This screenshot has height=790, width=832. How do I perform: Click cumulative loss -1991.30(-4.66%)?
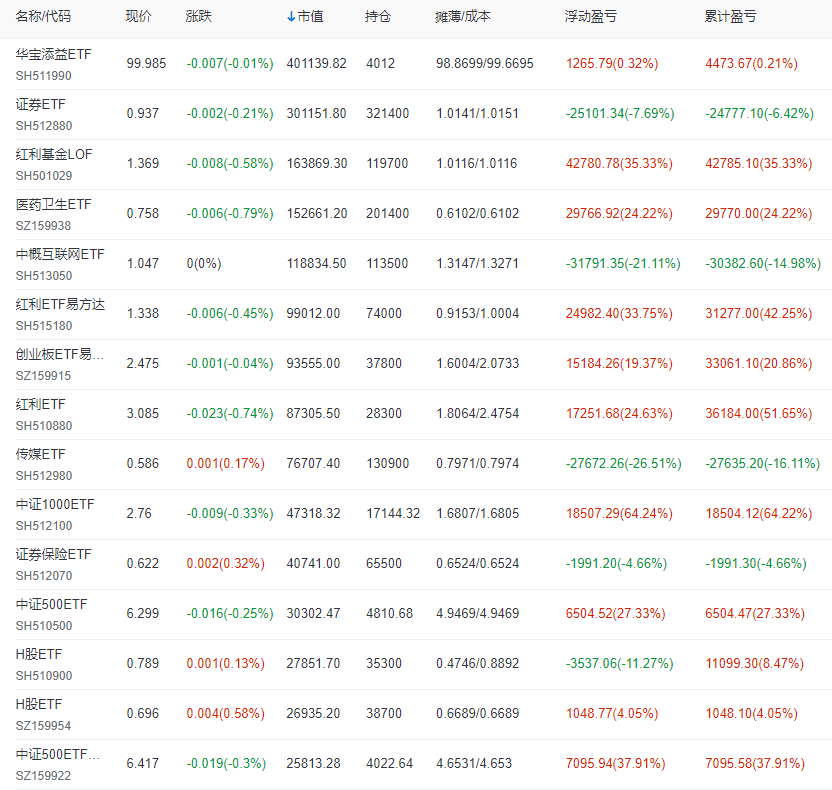coord(756,563)
